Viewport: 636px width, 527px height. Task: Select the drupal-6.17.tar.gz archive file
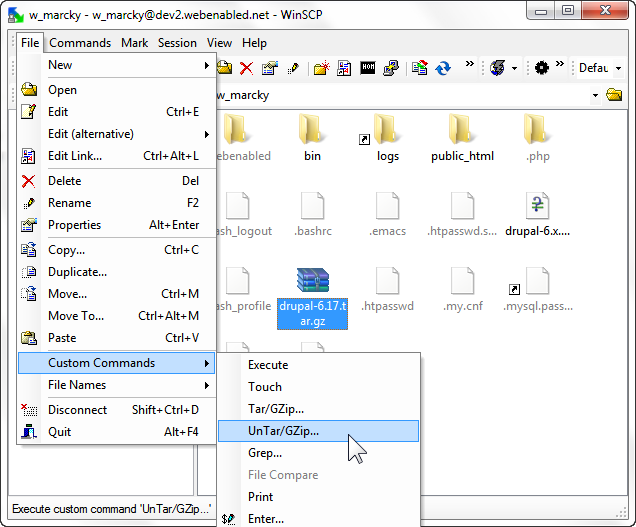click(x=312, y=298)
